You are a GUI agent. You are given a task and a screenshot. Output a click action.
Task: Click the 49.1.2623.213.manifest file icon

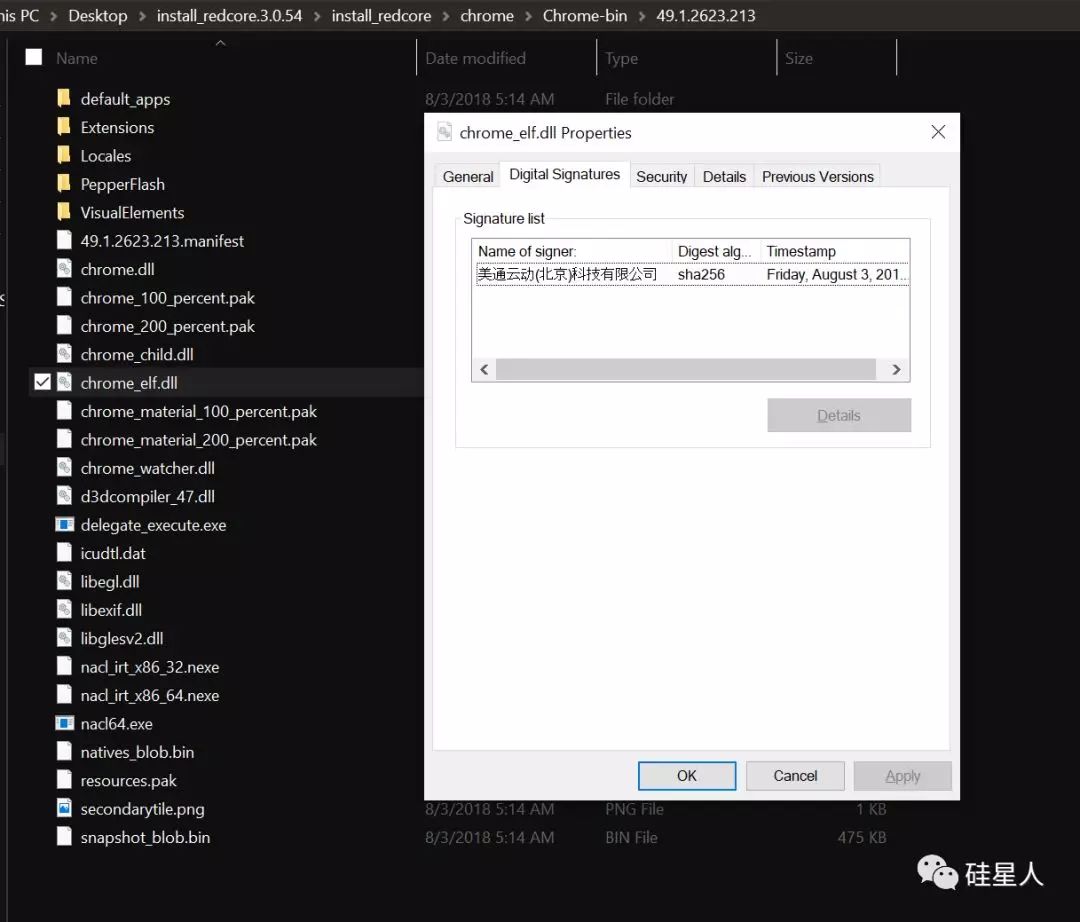point(64,240)
